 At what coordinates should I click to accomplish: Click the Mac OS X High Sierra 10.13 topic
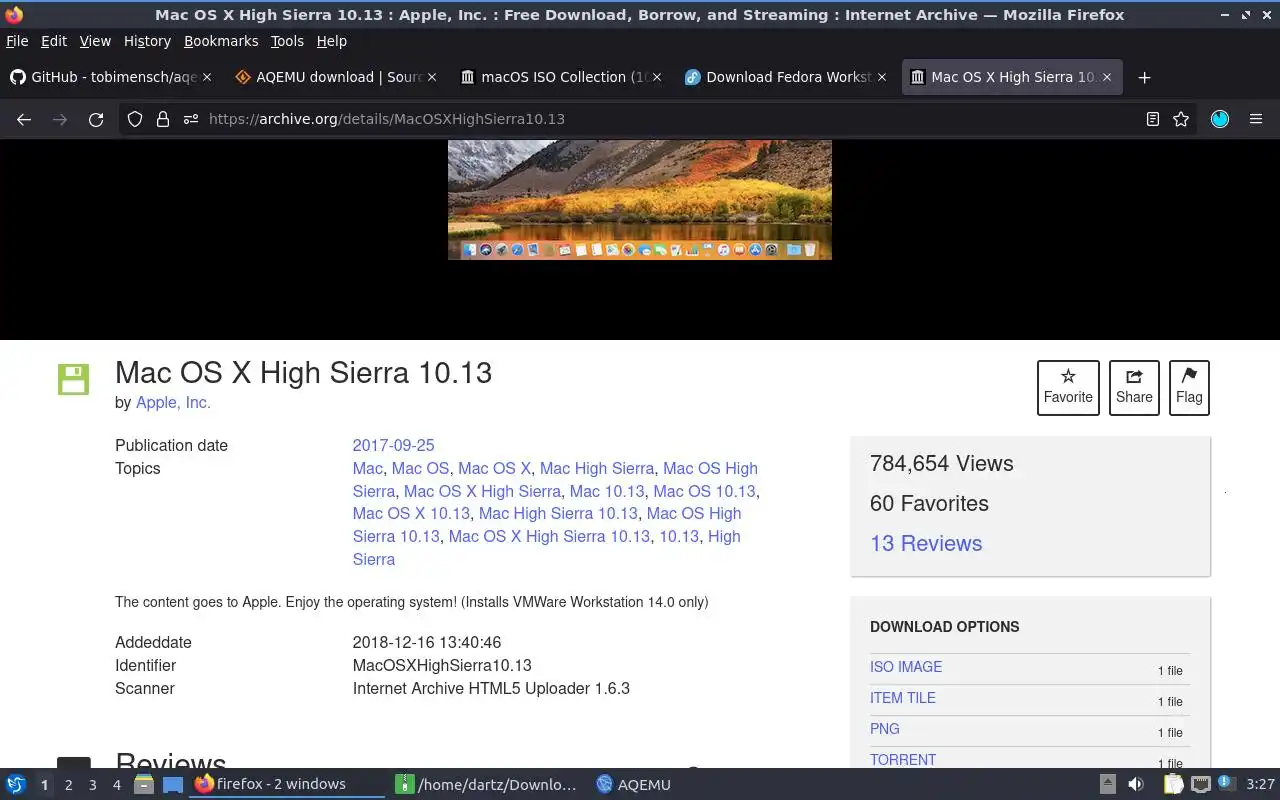tap(549, 536)
